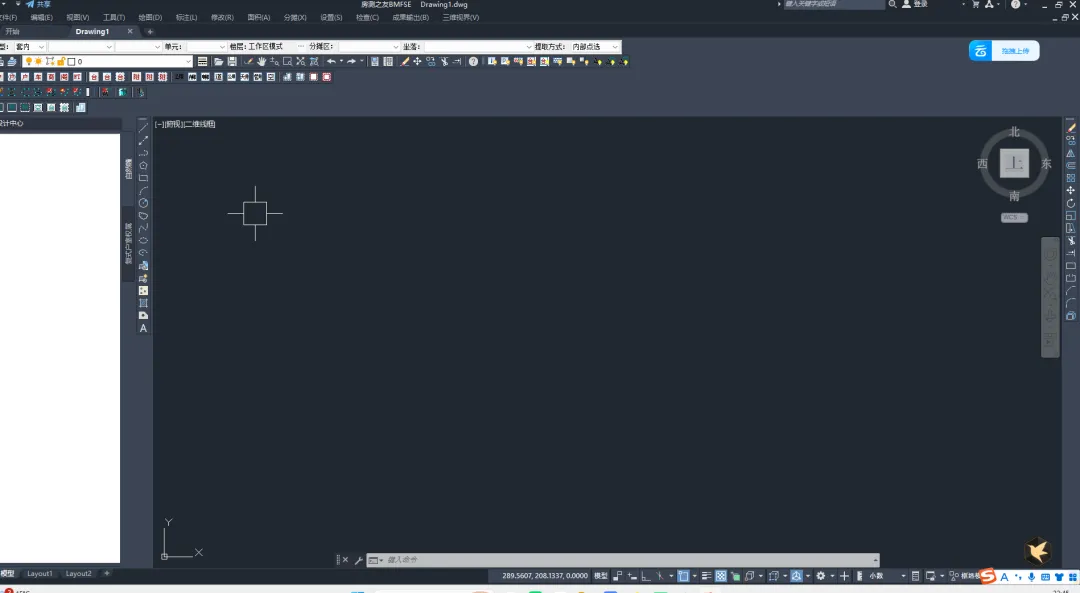The height and width of the screenshot is (593, 1080).
Task: Open the layer selection dropdown showing 0
Action: pos(107,62)
